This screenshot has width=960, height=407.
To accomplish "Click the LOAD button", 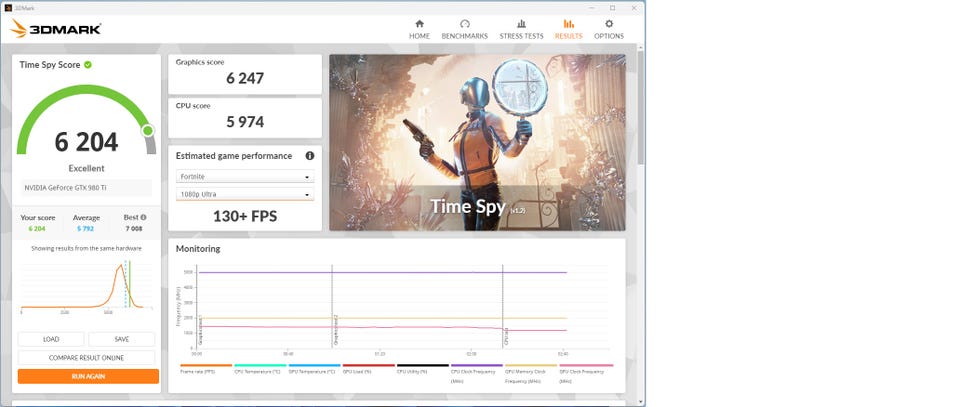I will [51, 339].
